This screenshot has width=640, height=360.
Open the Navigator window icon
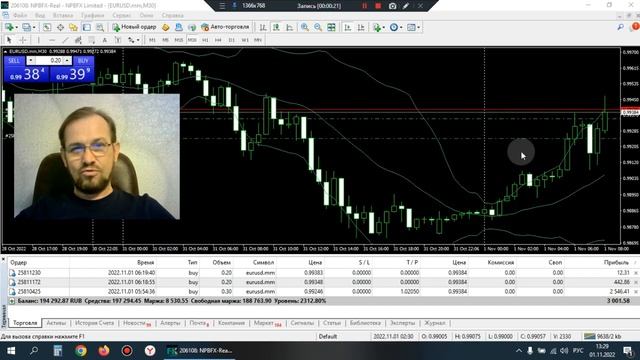pos(73,27)
